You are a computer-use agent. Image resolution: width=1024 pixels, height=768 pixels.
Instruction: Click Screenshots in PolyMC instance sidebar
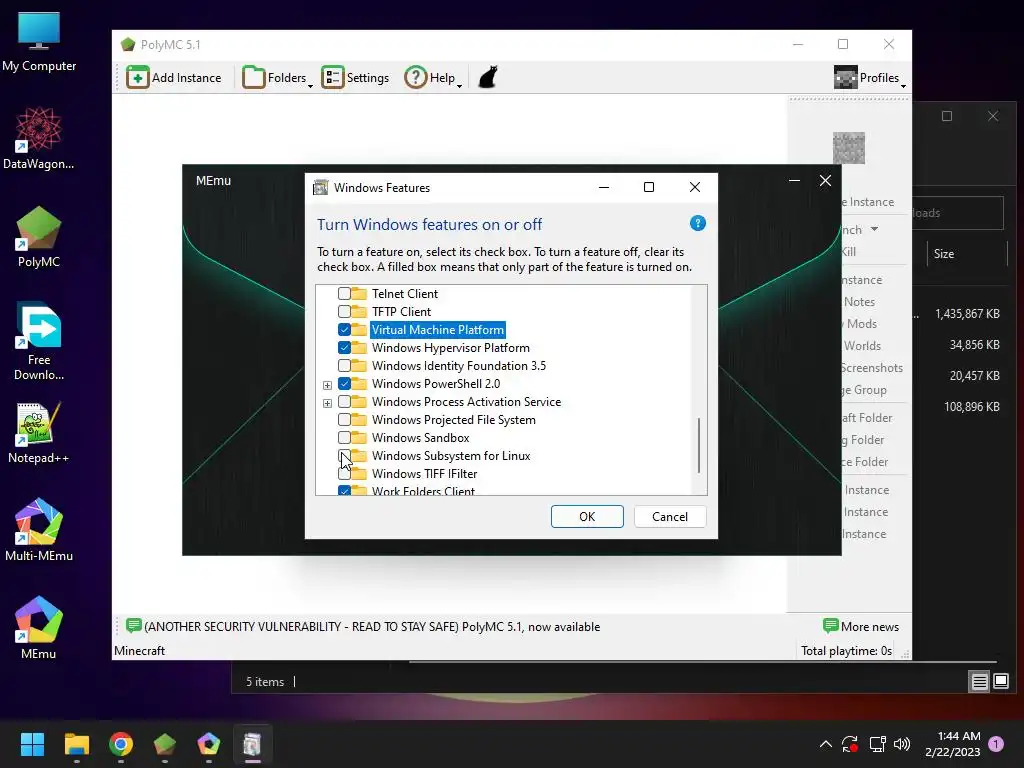click(x=871, y=368)
